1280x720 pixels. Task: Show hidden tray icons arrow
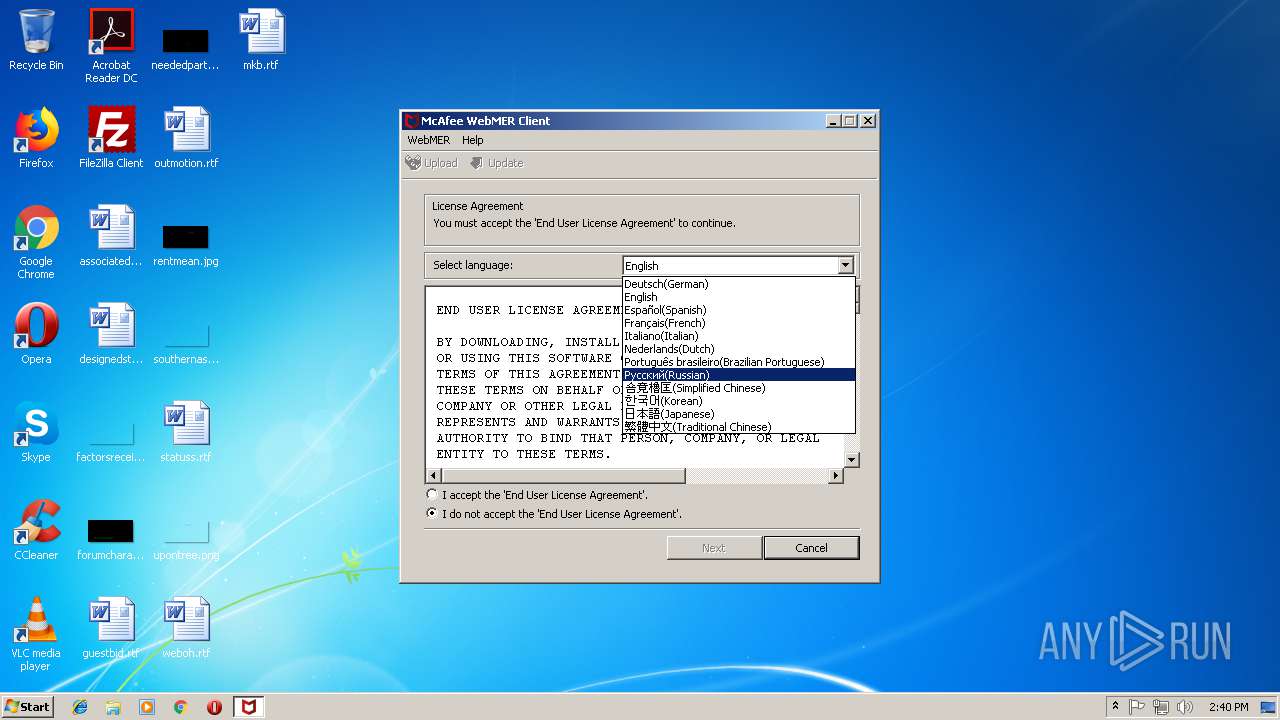[1115, 707]
